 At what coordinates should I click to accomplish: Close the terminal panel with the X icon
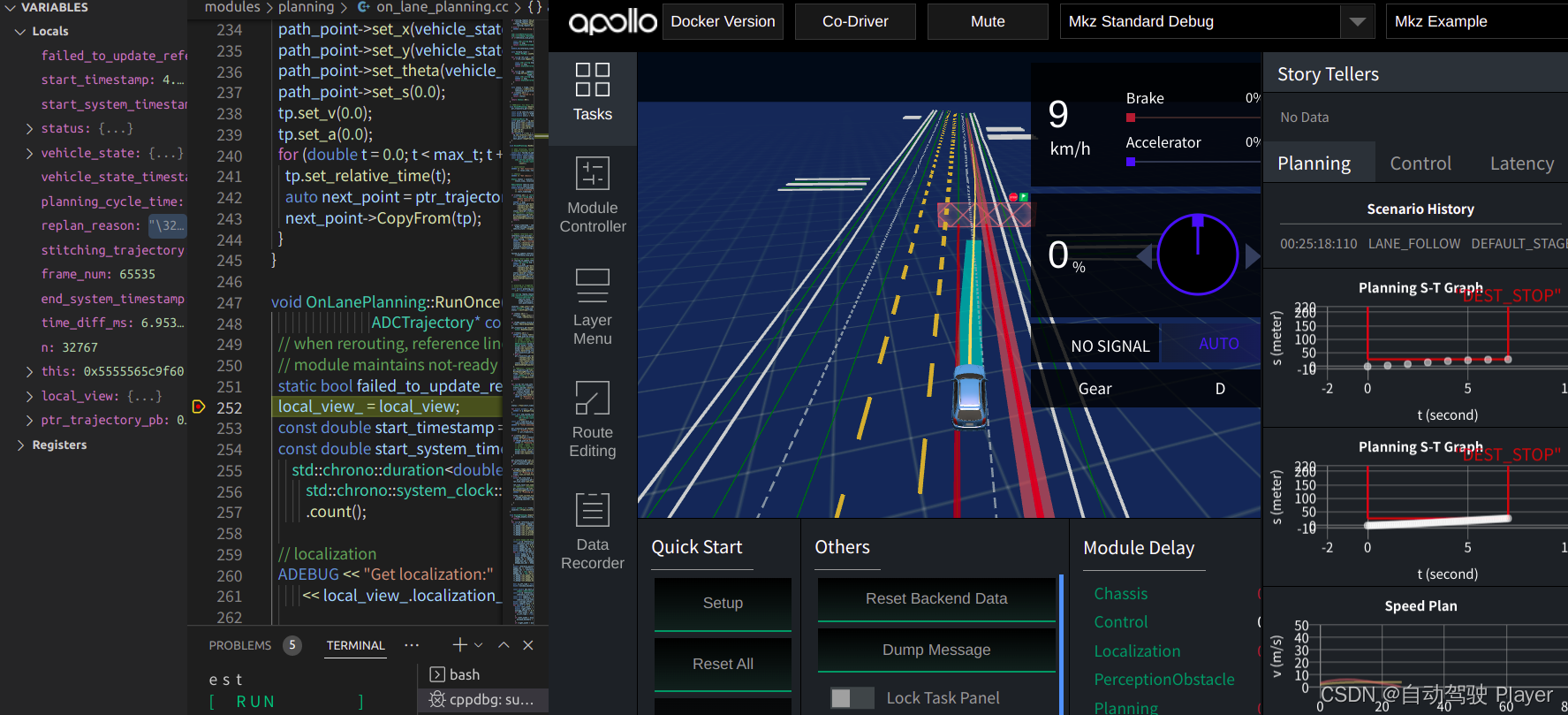528,645
